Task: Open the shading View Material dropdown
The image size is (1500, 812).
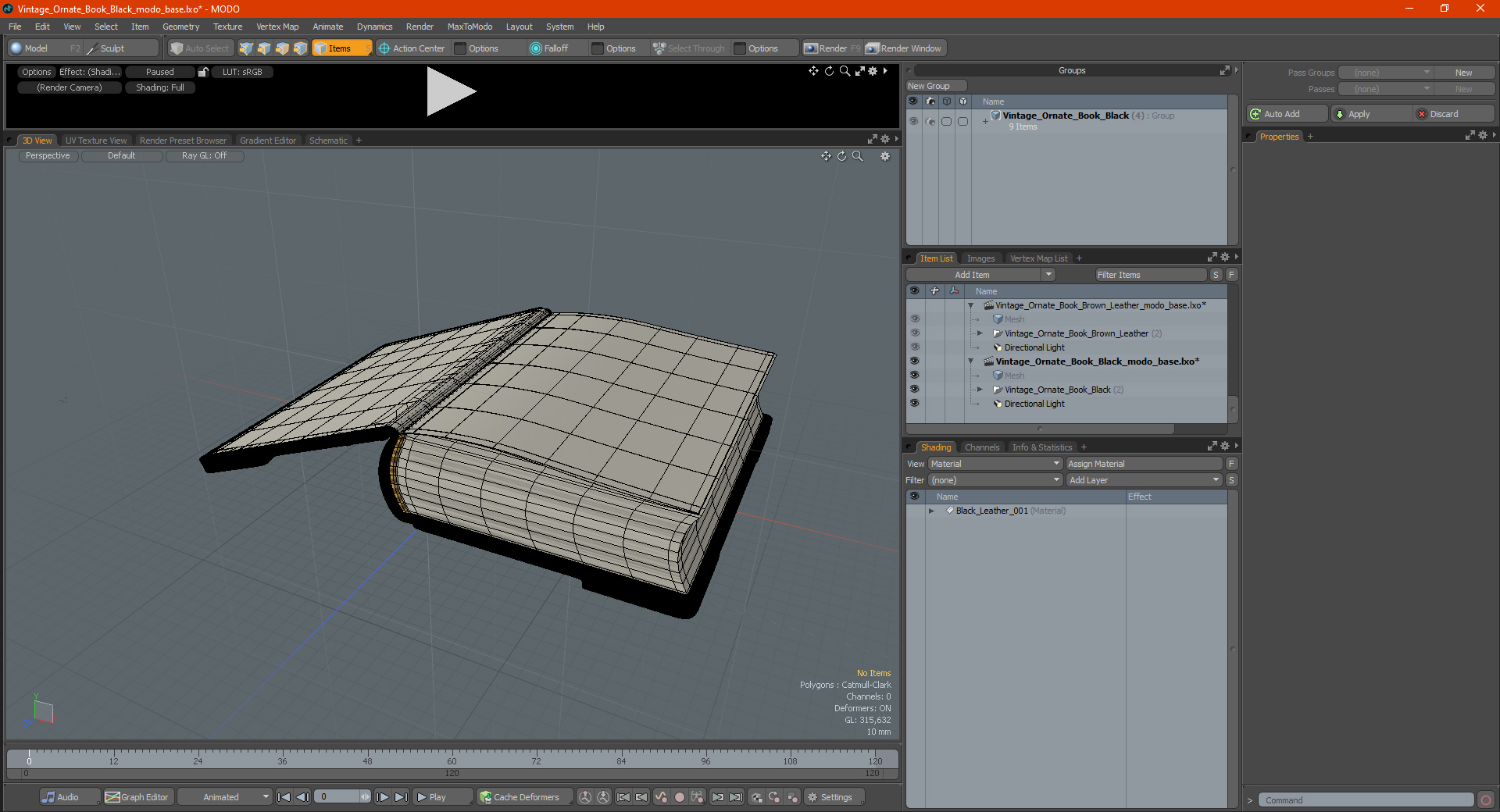Action: click(x=995, y=464)
